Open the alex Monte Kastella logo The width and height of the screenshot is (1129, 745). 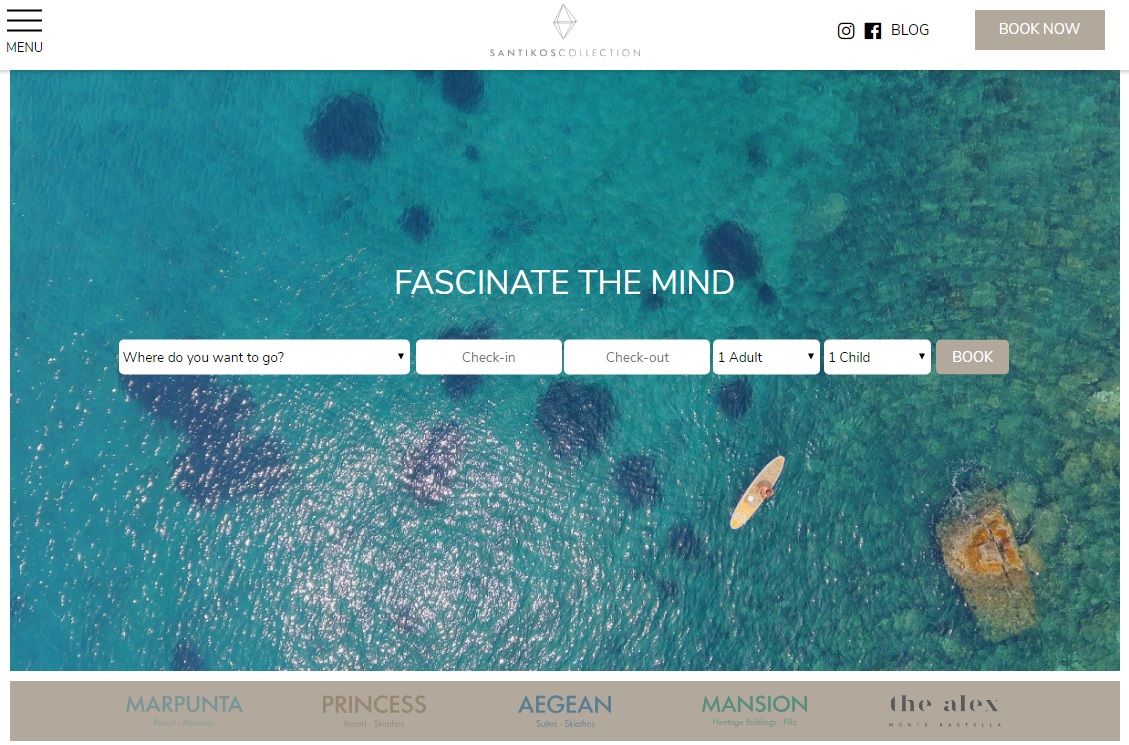click(x=945, y=710)
